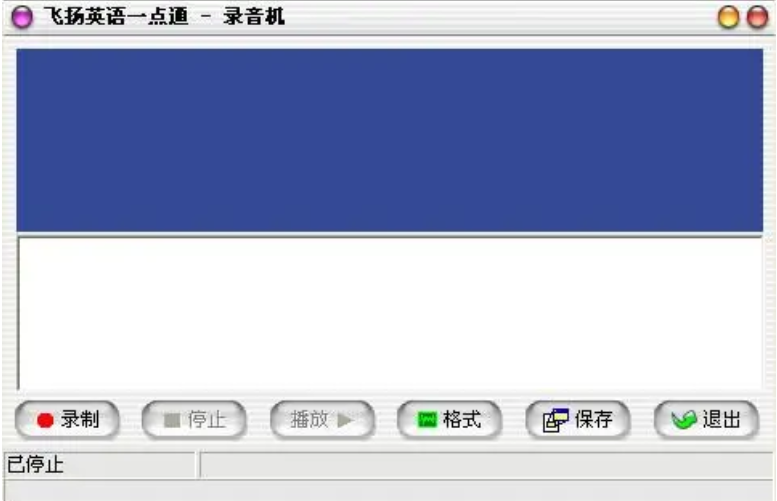Open audio settings via 格式 label
The height and width of the screenshot is (501, 777).
(x=462, y=420)
